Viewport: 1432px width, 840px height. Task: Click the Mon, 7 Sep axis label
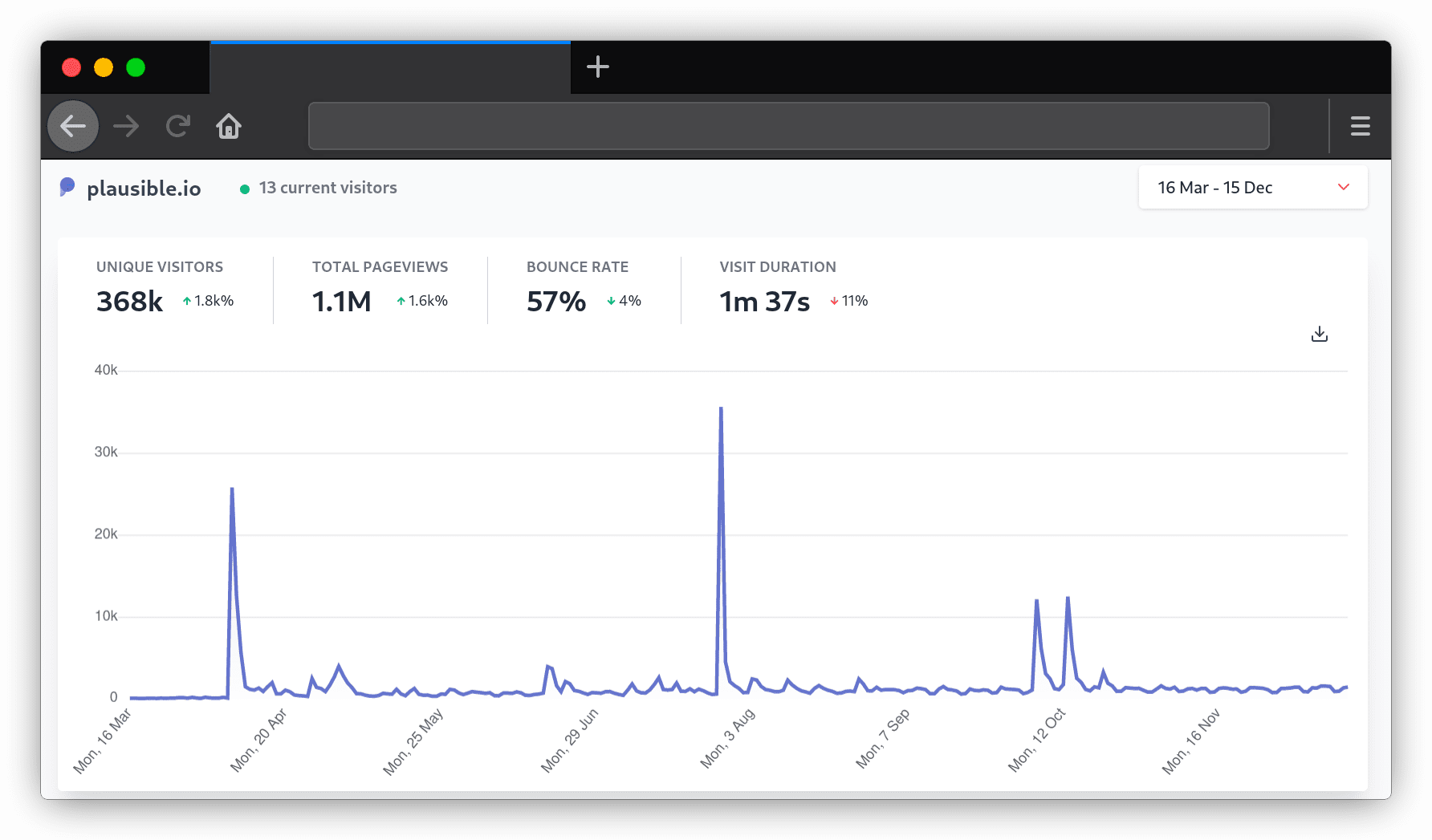882,739
